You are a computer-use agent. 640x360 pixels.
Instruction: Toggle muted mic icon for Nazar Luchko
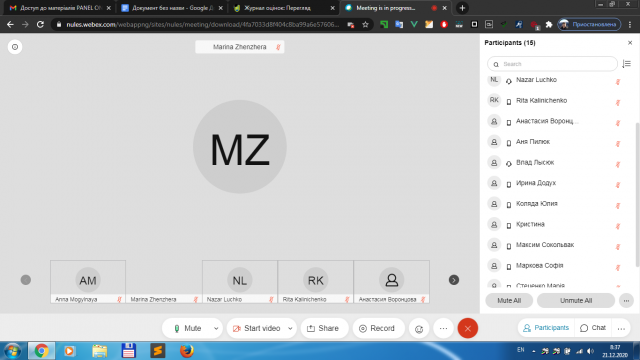coord(618,82)
